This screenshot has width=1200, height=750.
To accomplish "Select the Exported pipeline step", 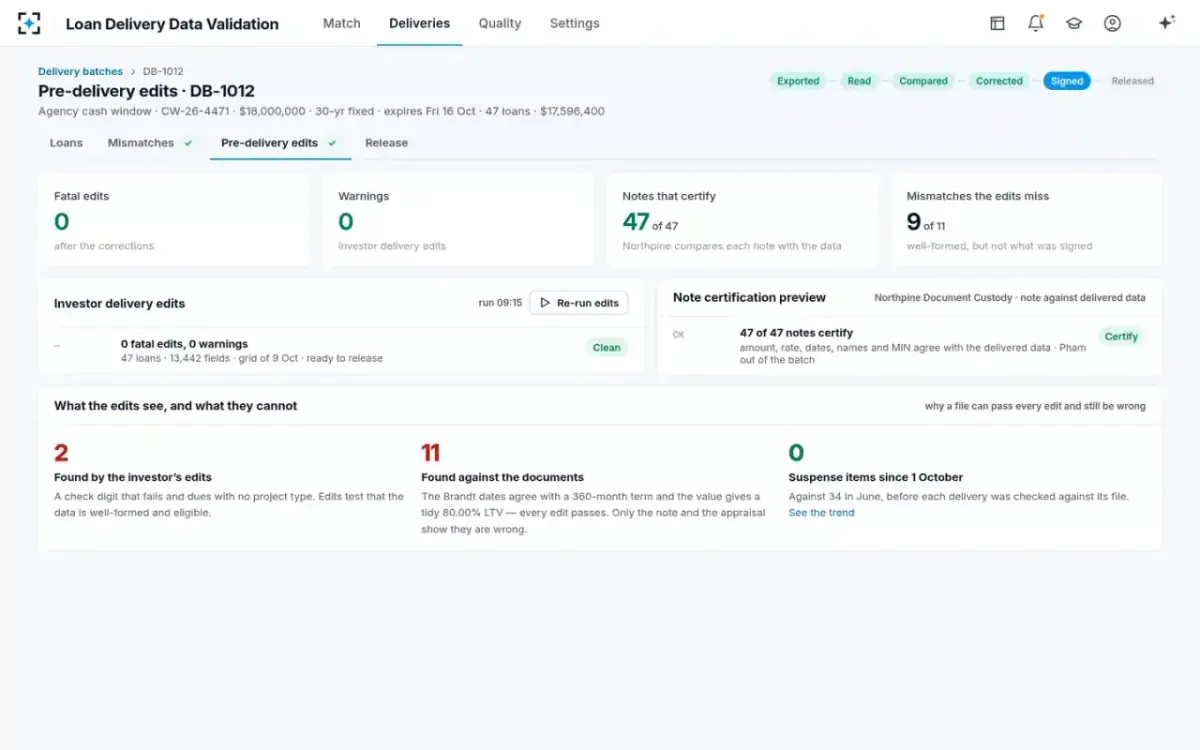I will [x=798, y=81].
